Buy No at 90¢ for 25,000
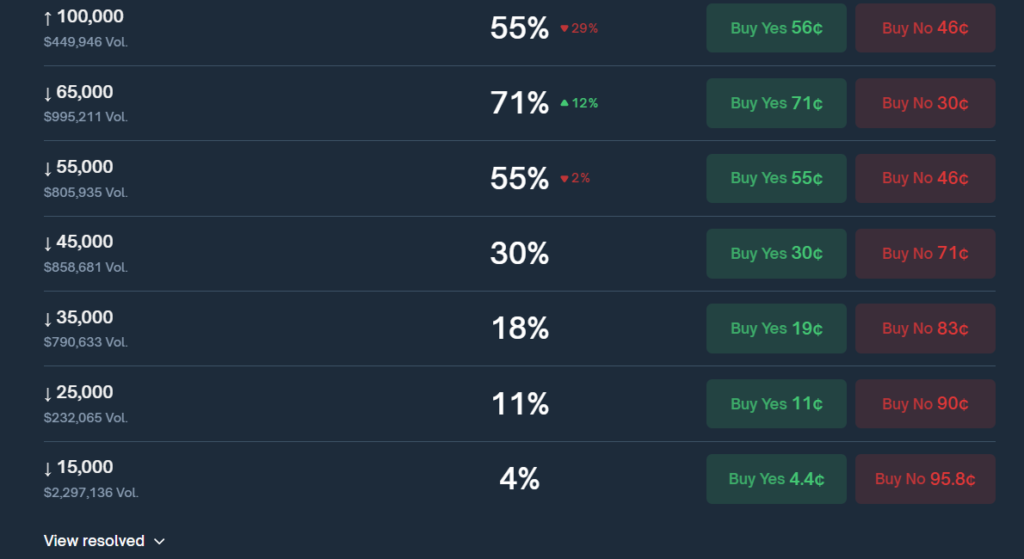The height and width of the screenshot is (559, 1024). tap(925, 404)
